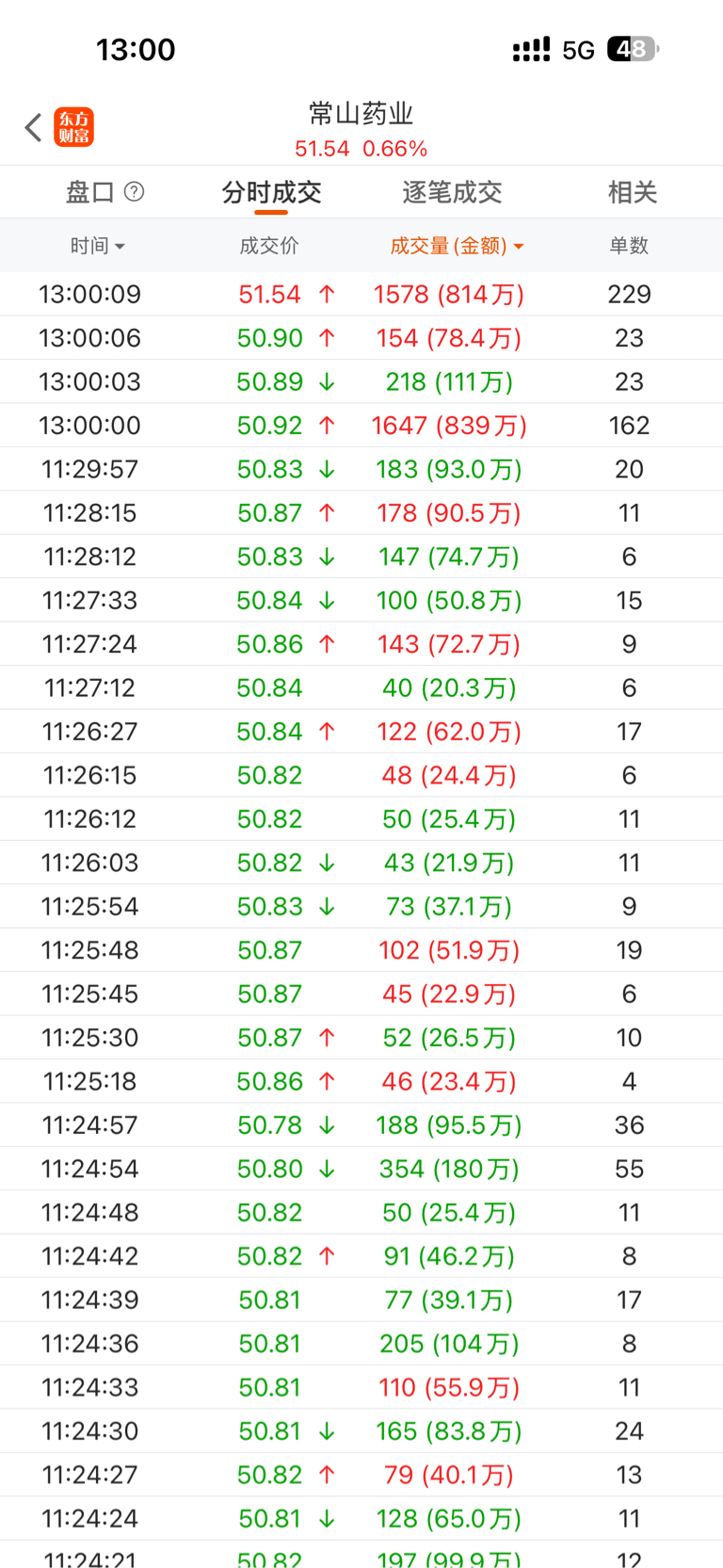
Task: Tap the 5G signal indicator
Action: coord(578,50)
